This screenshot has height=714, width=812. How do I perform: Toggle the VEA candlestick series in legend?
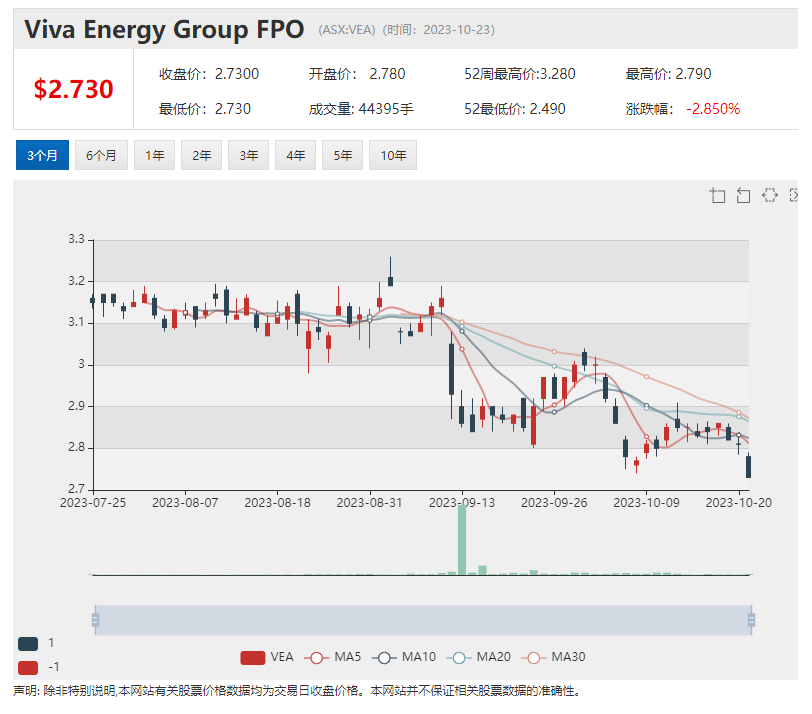tap(267, 657)
